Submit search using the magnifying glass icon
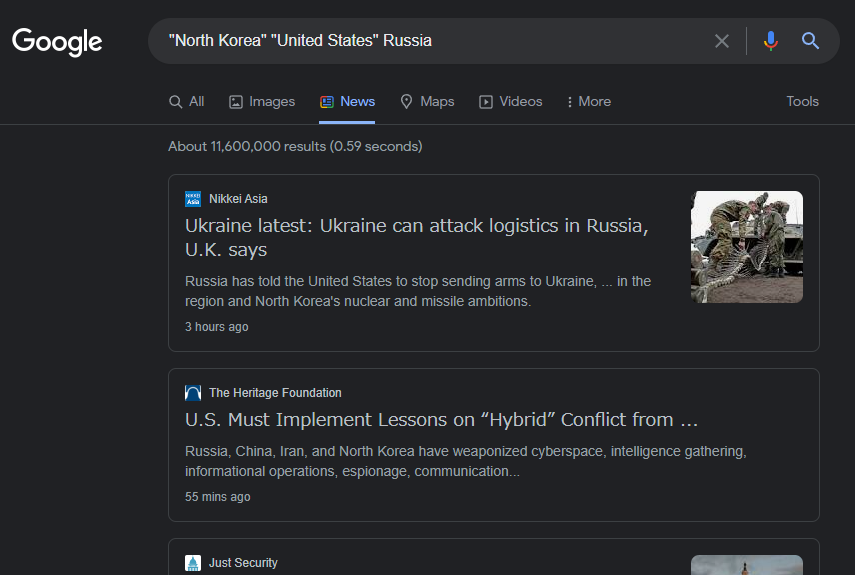The width and height of the screenshot is (855, 575). point(810,41)
